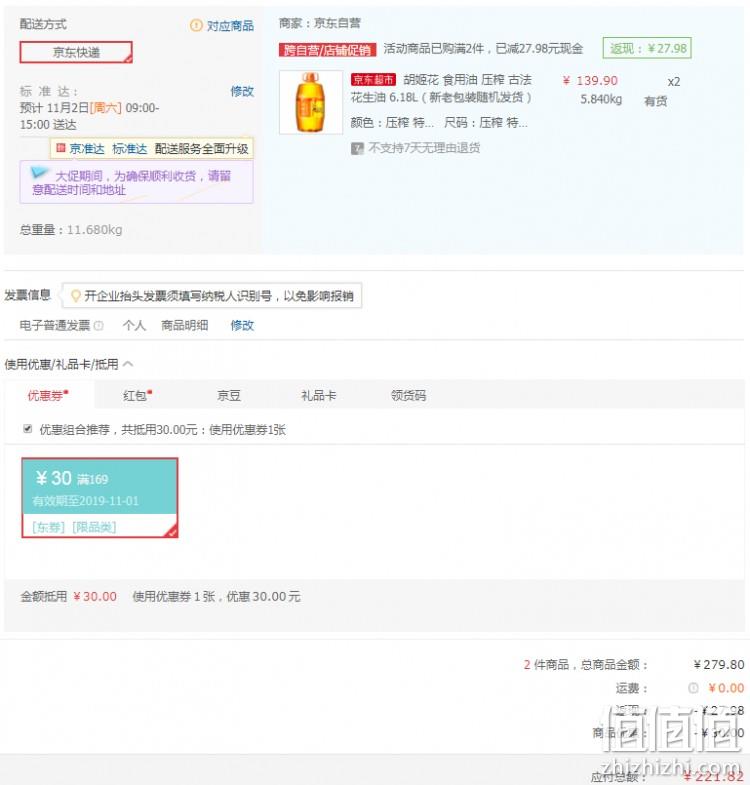Screen dimensions: 750x785
Task: Click the 京东超市 red badge
Action: 373,80
